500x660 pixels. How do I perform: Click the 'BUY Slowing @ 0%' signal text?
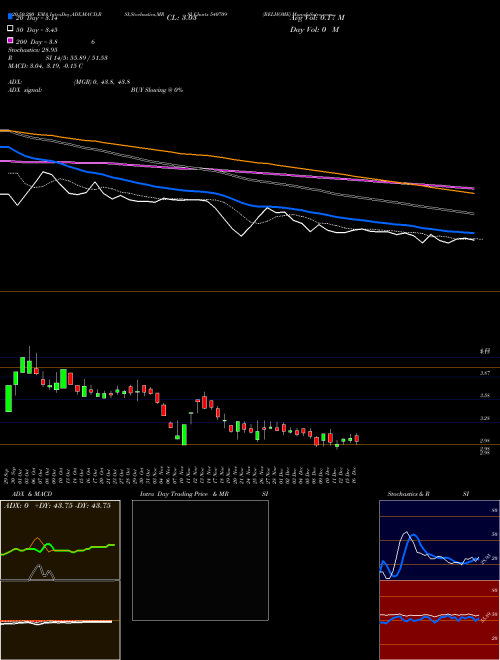157,90
